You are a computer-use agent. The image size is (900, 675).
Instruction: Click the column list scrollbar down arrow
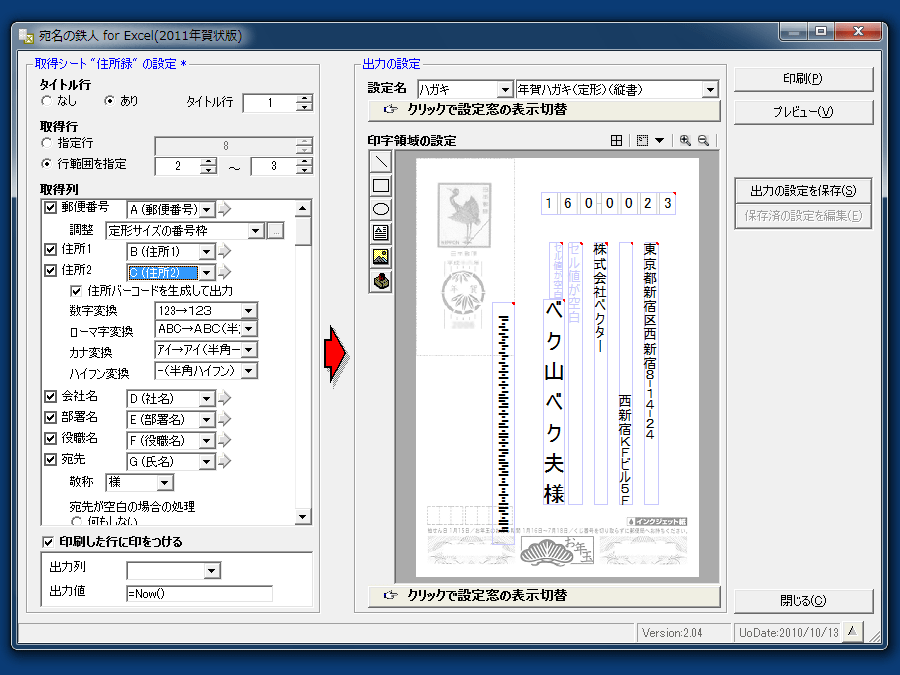click(303, 517)
